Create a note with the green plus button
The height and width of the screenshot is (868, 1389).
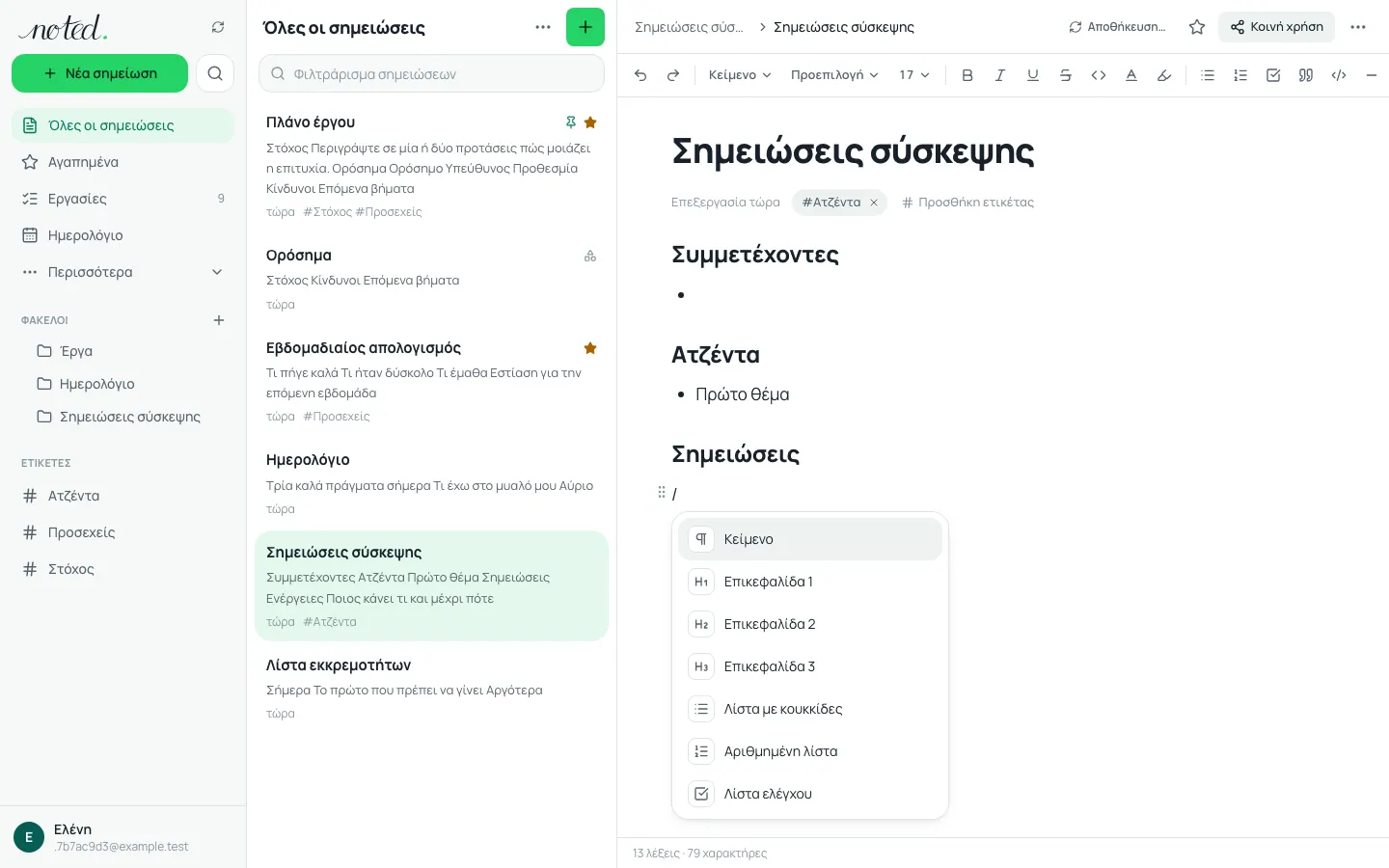click(586, 27)
